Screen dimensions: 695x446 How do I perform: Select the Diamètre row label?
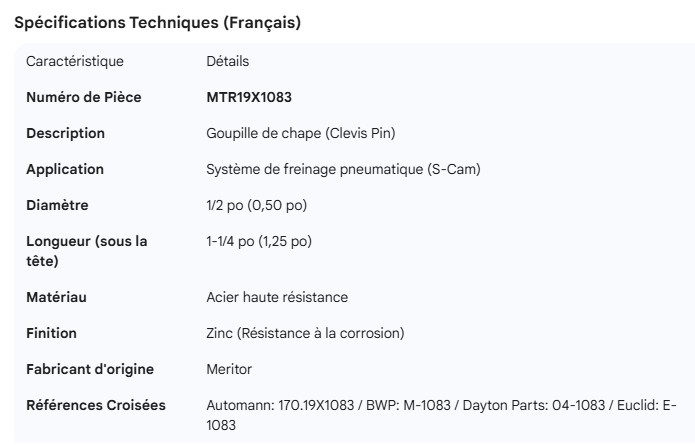point(57,205)
